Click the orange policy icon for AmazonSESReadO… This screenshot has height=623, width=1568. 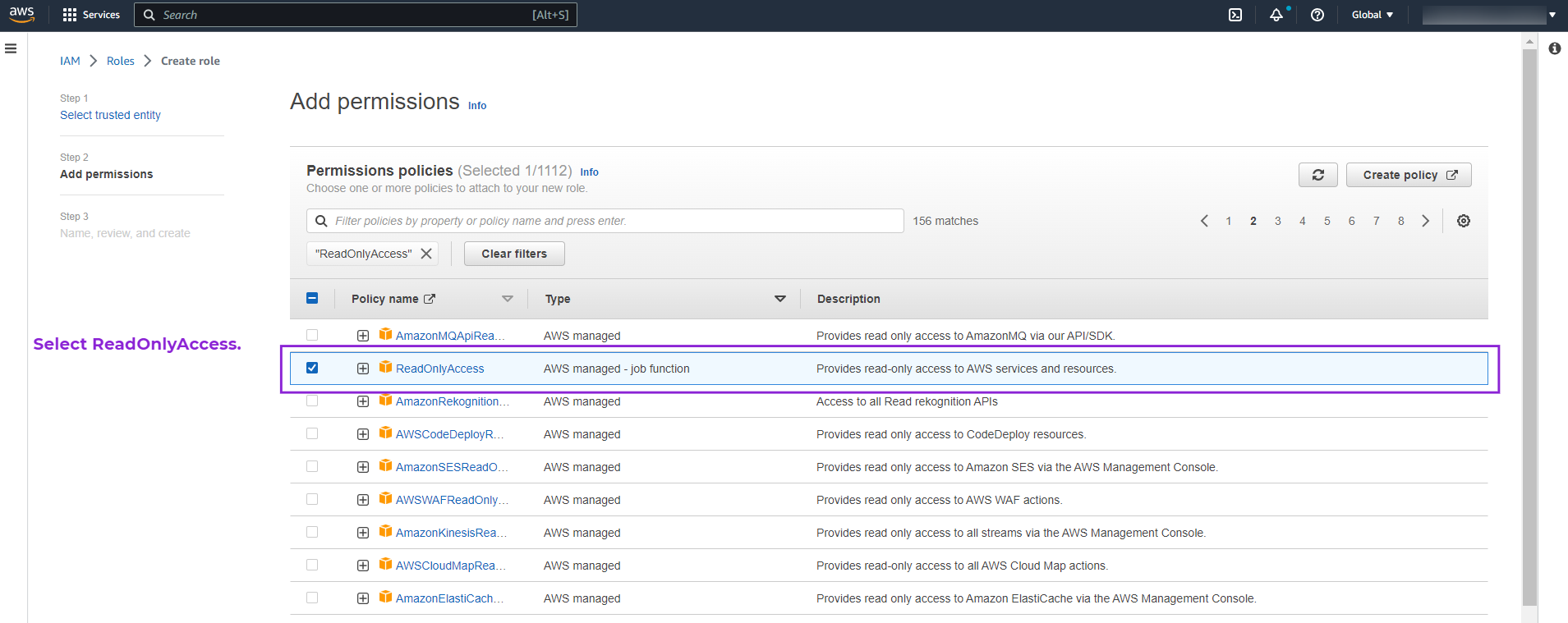pyautogui.click(x=385, y=466)
